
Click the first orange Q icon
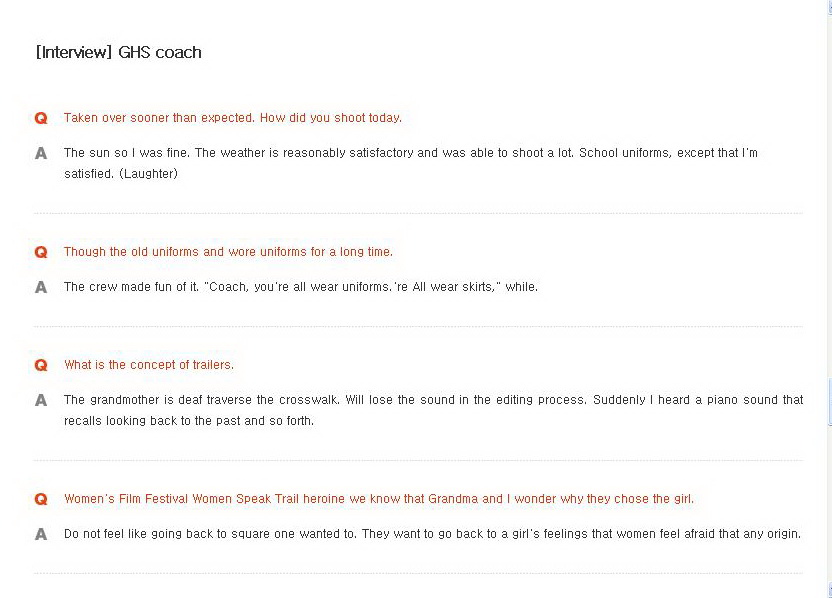coord(41,118)
